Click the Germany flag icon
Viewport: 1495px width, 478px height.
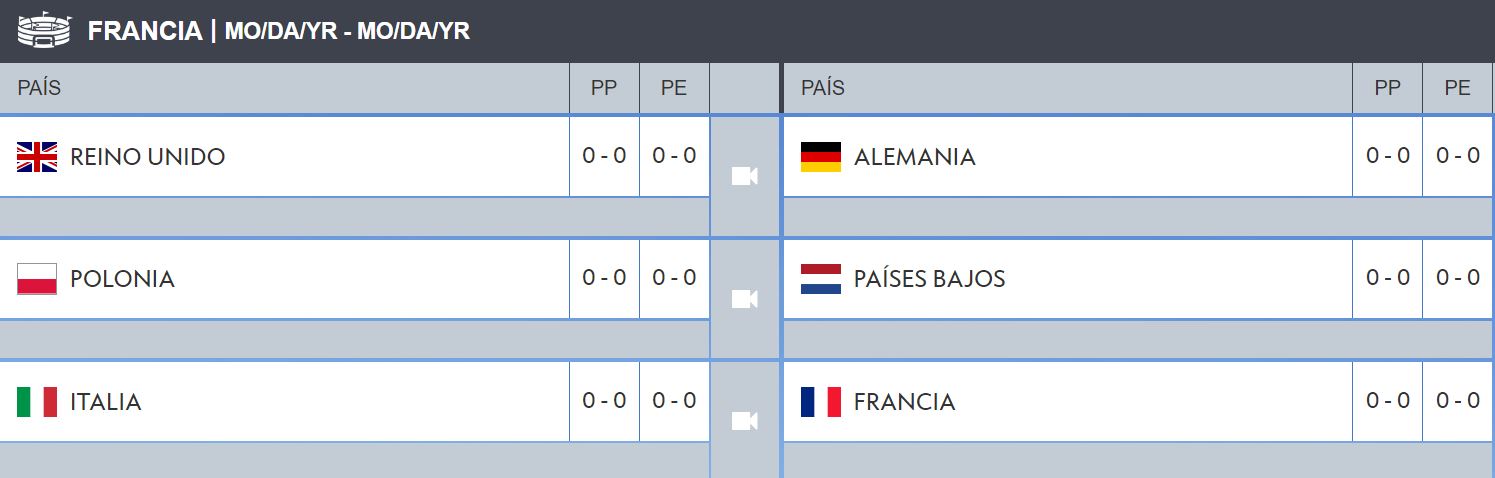(x=821, y=157)
